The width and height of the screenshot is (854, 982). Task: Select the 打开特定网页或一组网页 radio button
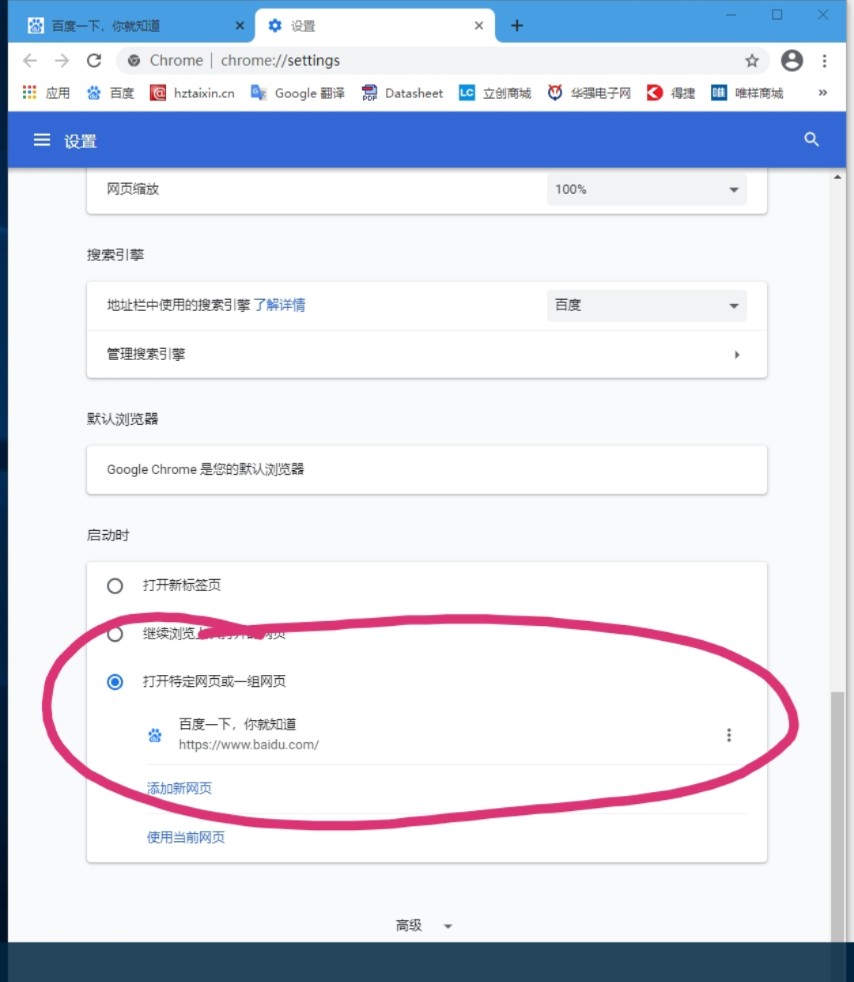point(115,681)
